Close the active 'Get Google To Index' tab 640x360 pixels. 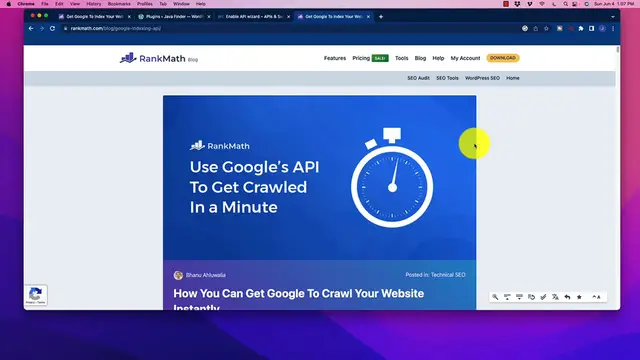(x=368, y=17)
